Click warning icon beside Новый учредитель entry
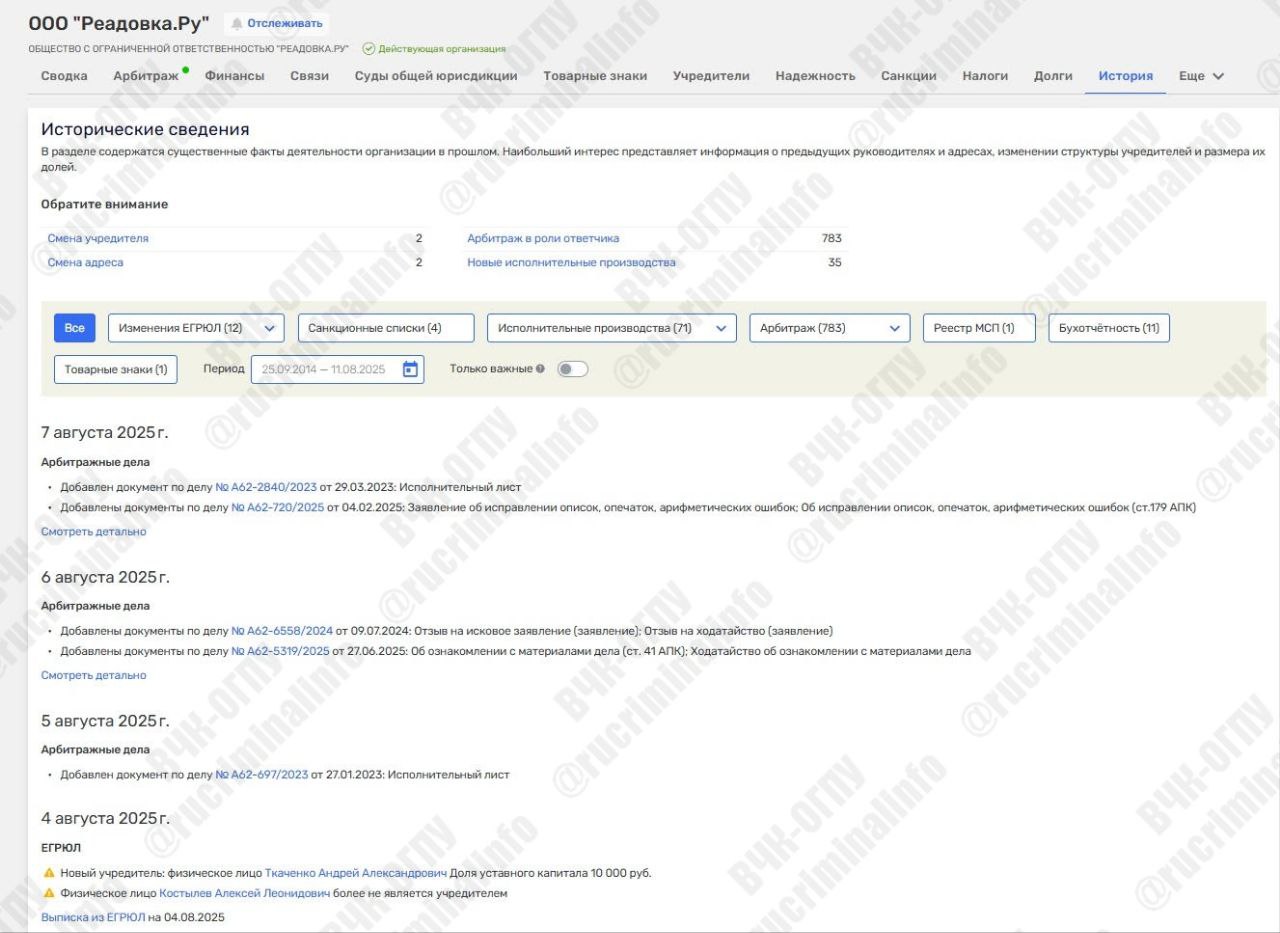 point(48,873)
